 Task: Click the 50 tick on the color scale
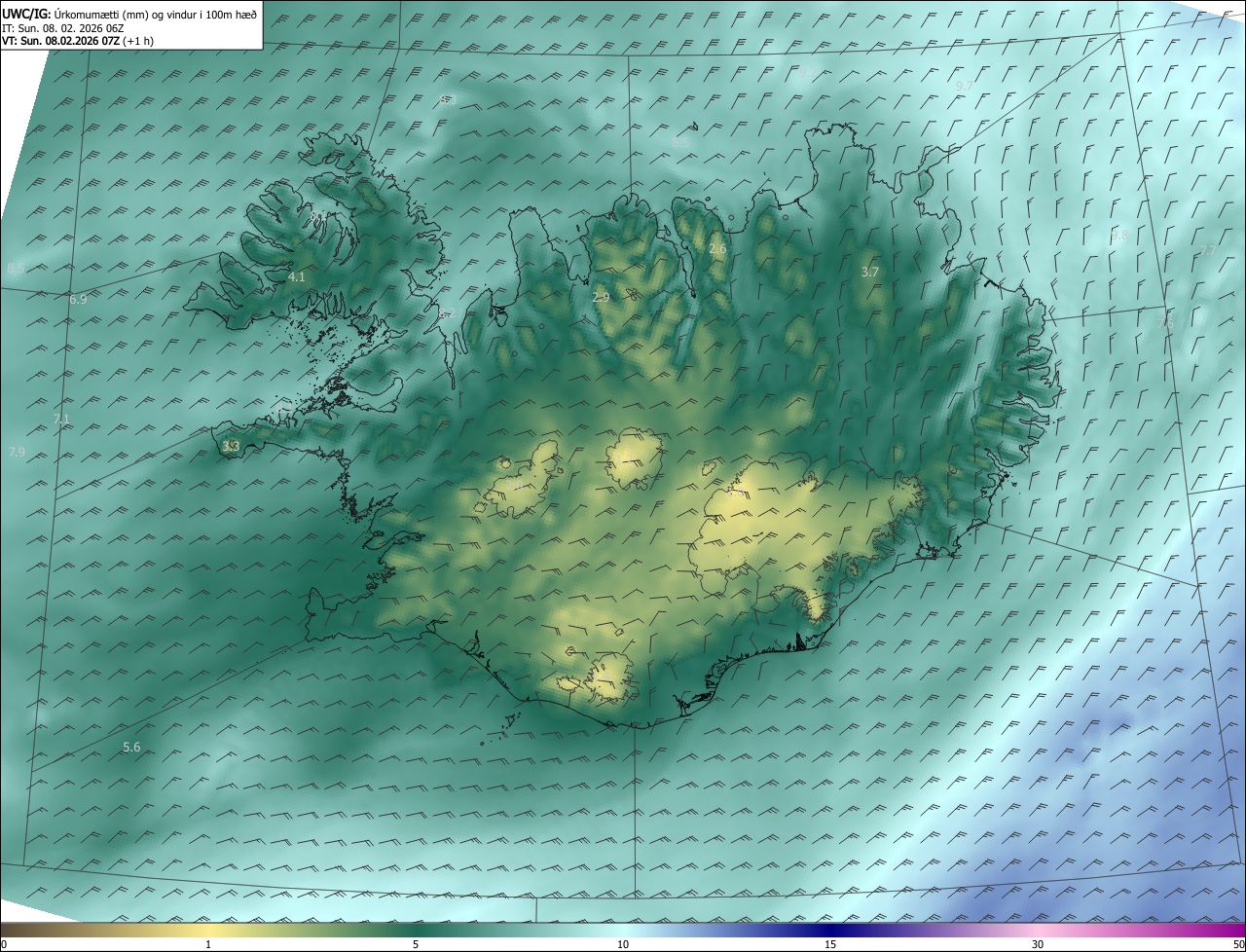[1239, 945]
